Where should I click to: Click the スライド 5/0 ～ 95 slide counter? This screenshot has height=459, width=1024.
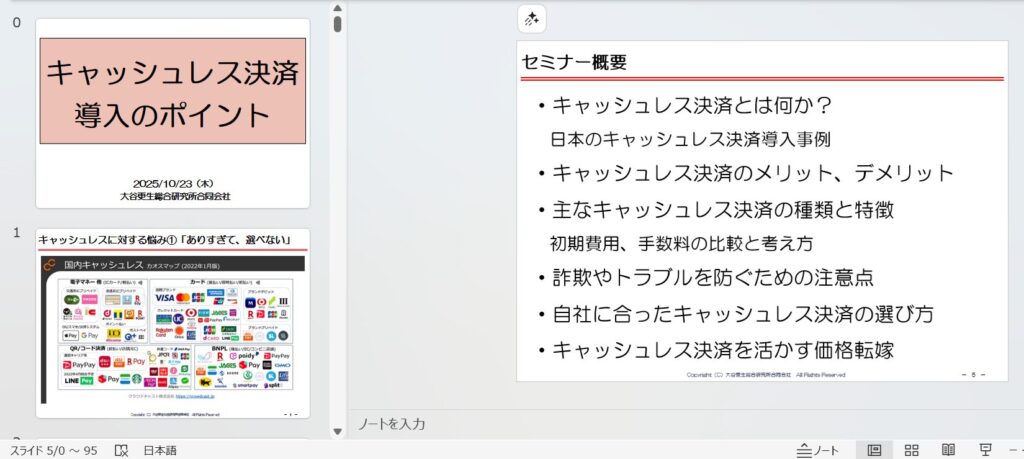point(53,450)
